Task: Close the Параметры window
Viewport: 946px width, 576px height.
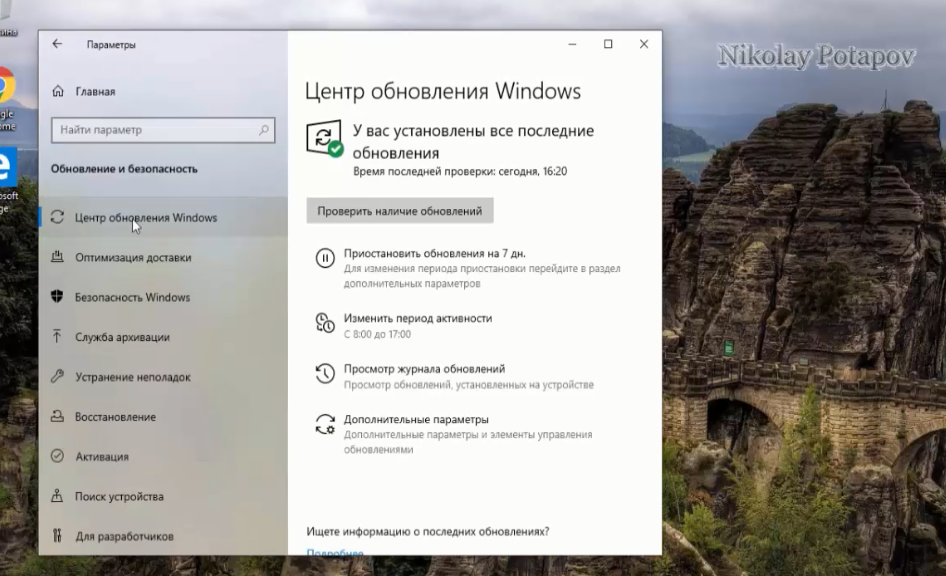Action: (x=644, y=44)
